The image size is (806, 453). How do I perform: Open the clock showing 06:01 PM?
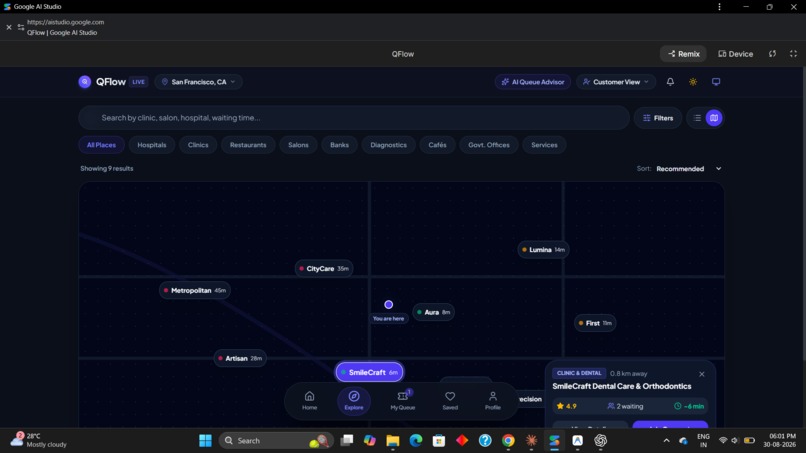click(780, 440)
